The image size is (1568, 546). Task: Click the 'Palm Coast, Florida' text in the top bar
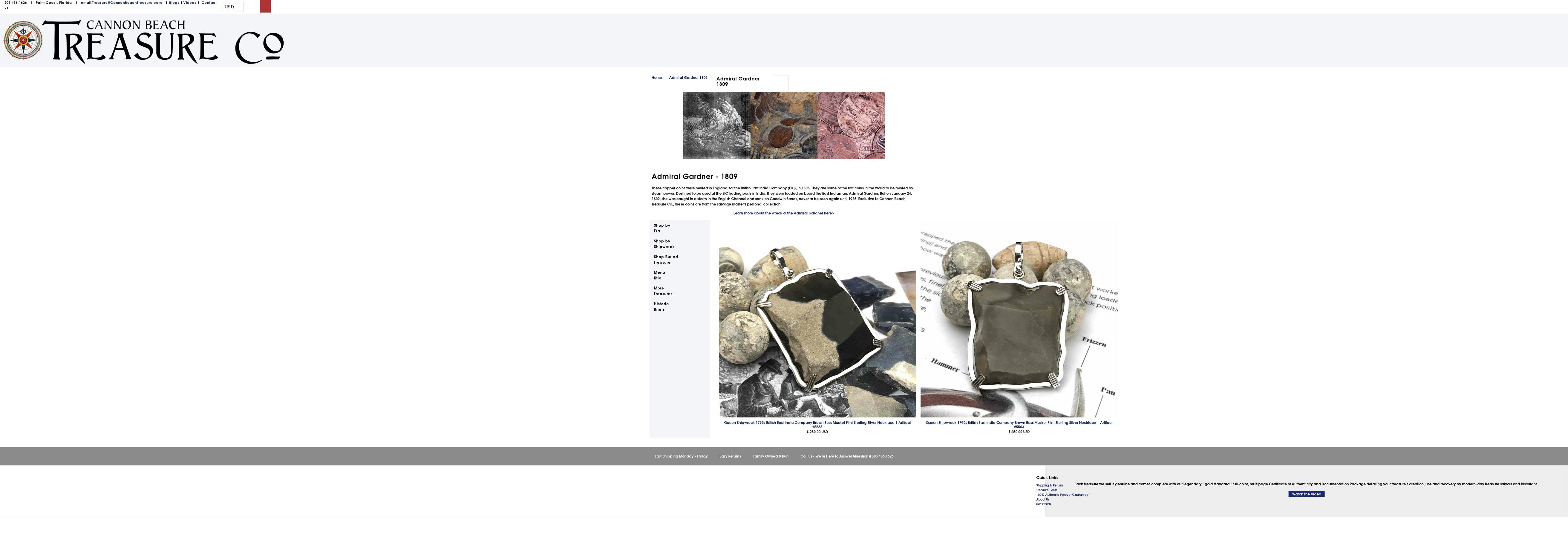[53, 2]
